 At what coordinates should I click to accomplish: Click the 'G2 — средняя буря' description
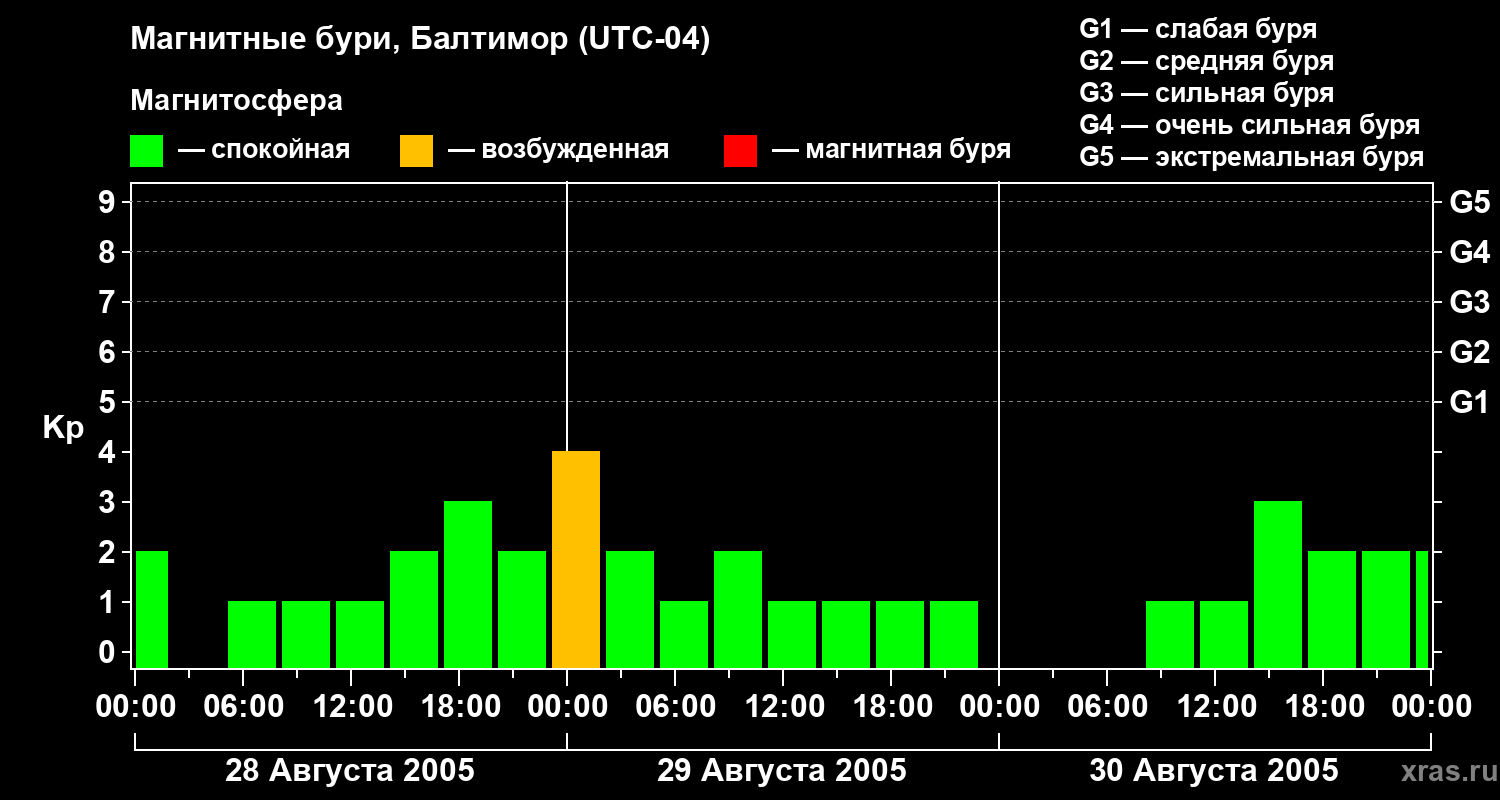pyautogui.click(x=1206, y=61)
